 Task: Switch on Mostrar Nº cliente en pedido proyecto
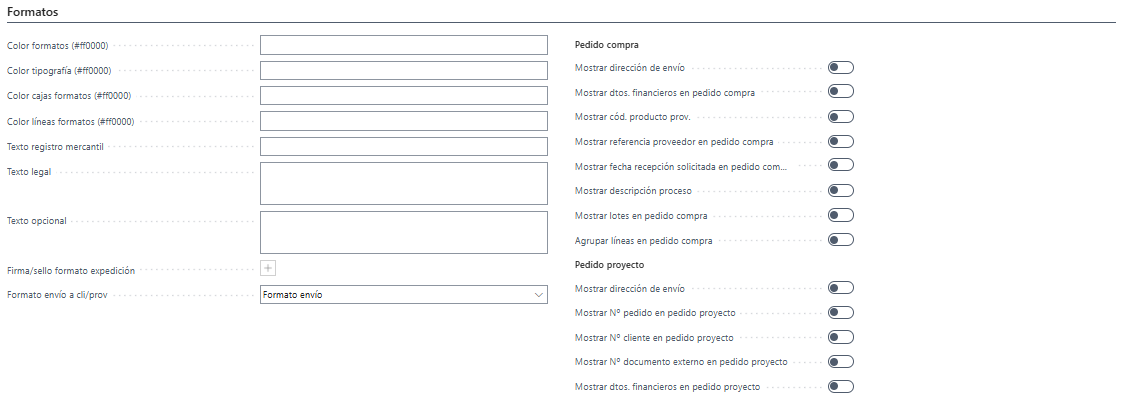pos(841,337)
